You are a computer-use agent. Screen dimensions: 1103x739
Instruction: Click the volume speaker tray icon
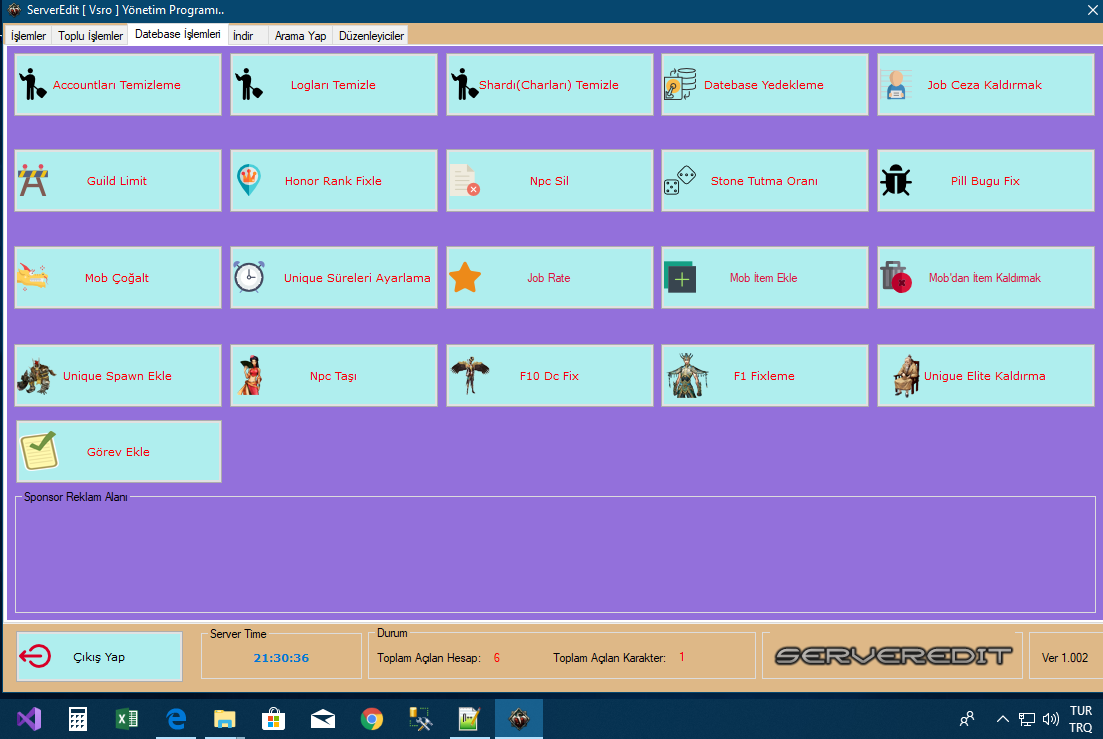pyautogui.click(x=1050, y=719)
